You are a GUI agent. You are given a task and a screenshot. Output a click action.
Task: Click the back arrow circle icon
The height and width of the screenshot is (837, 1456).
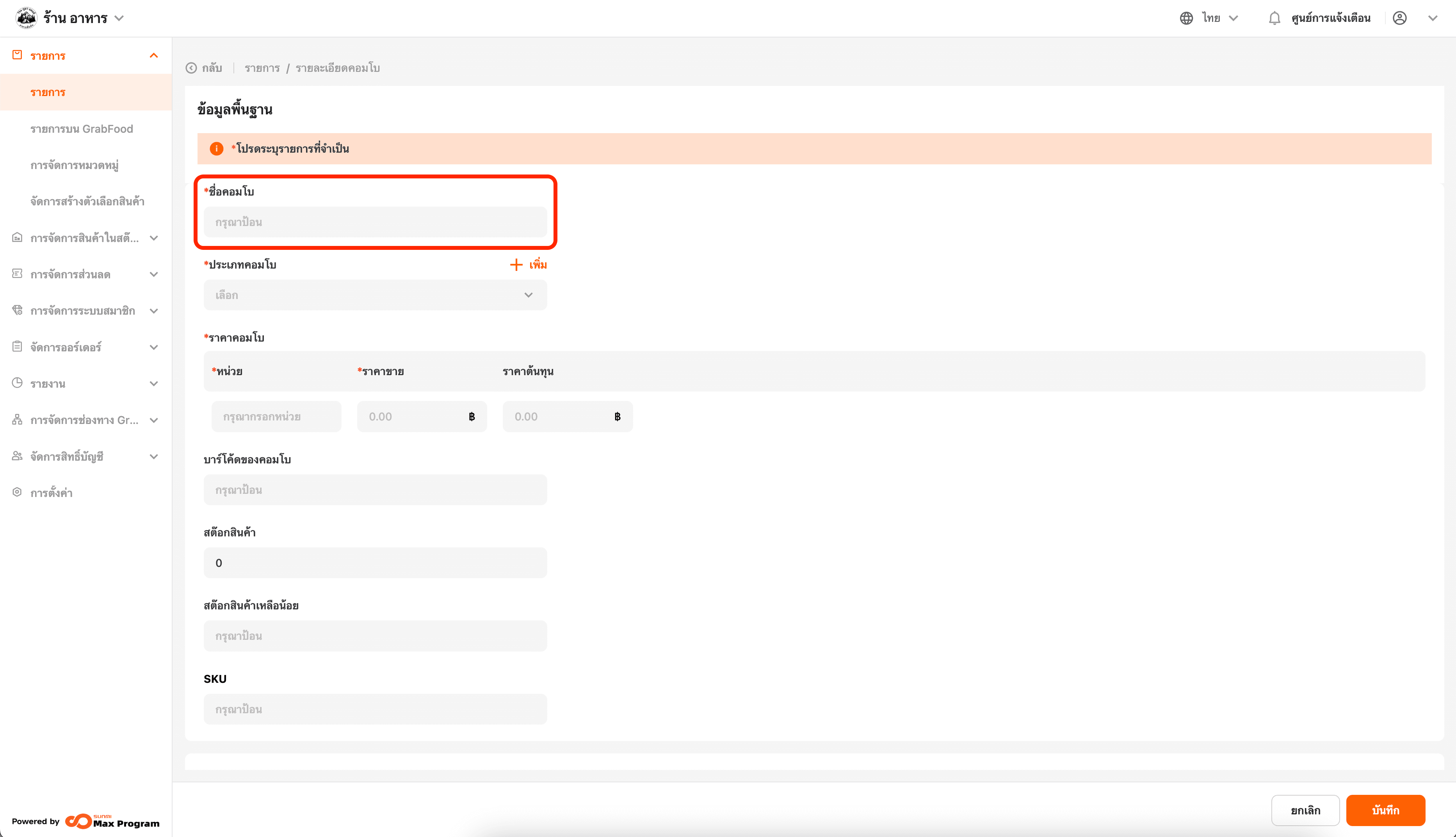point(191,68)
